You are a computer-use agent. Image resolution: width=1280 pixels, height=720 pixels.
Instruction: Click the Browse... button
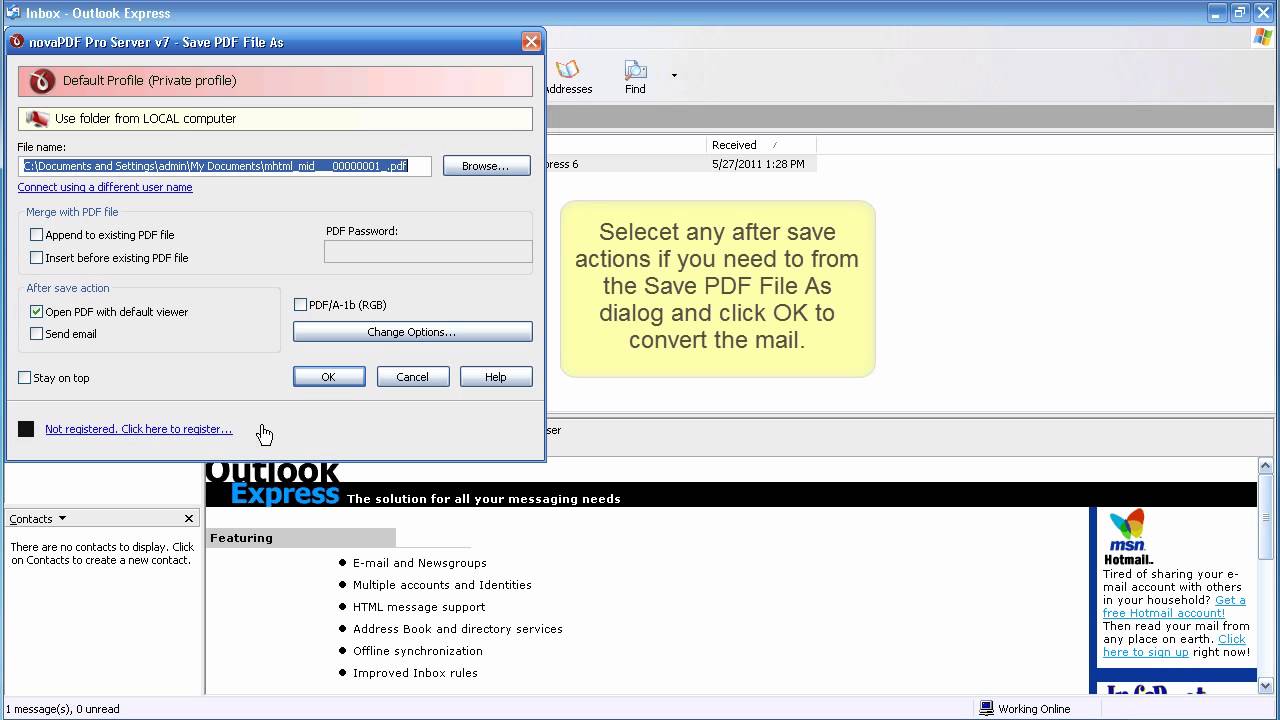486,166
